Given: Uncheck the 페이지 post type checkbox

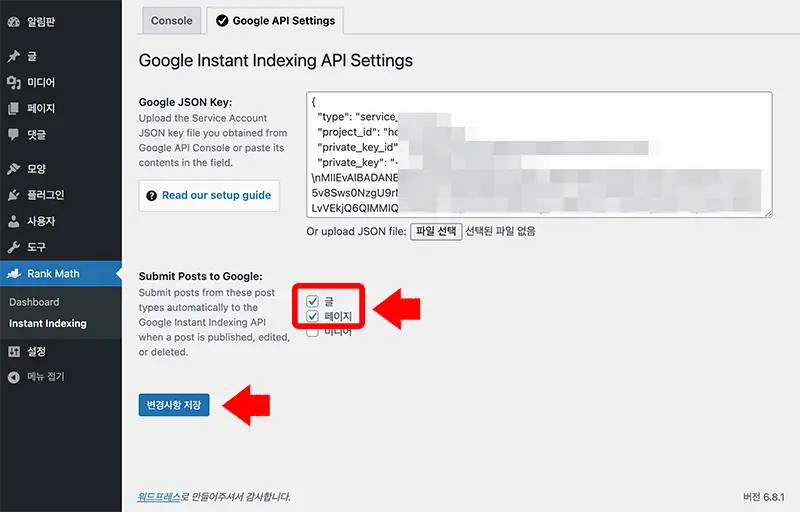Looking at the screenshot, I should (313, 316).
